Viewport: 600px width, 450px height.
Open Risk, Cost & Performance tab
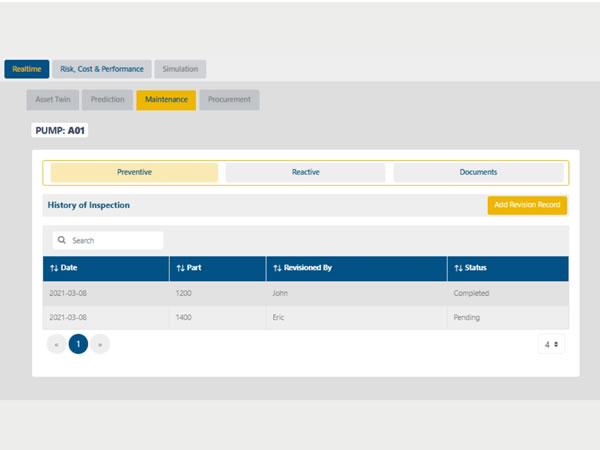(102, 69)
